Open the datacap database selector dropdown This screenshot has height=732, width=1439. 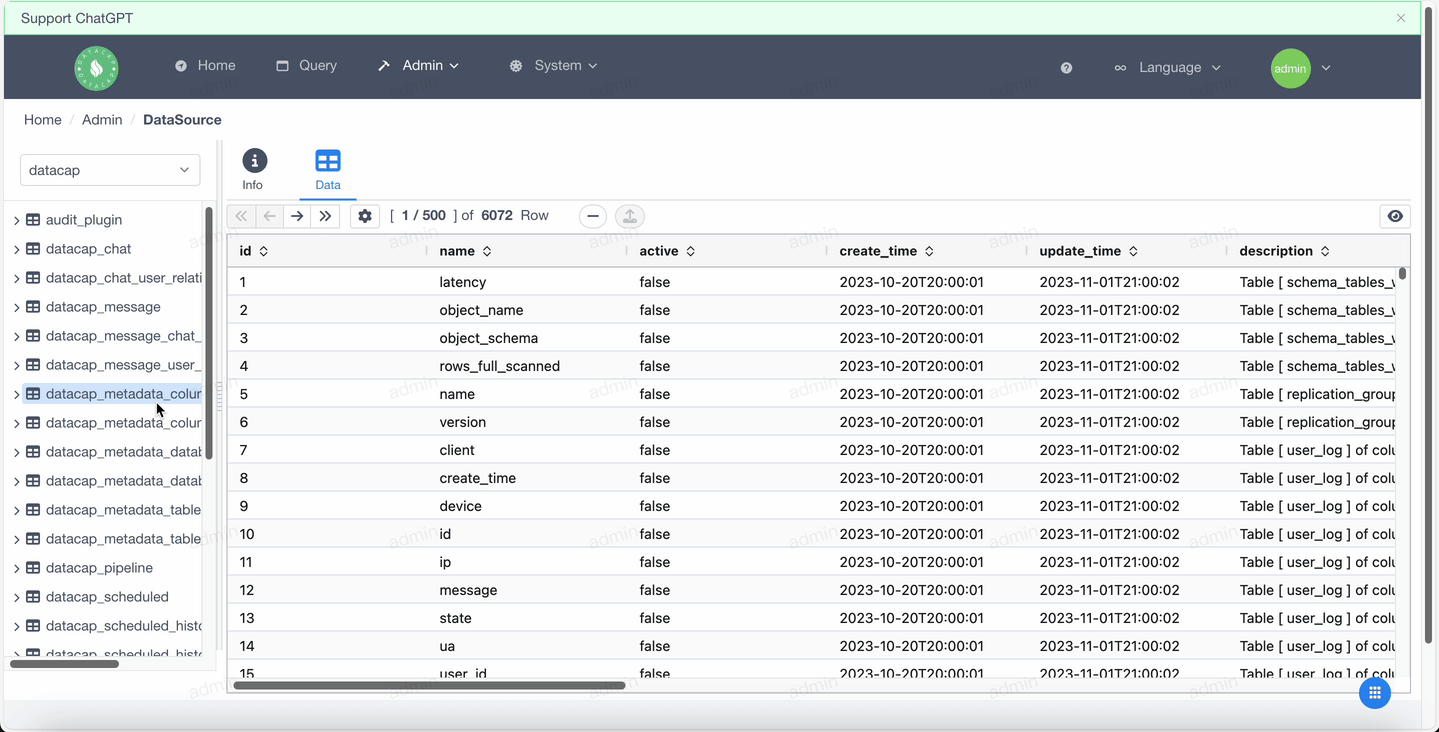pyautogui.click(x=109, y=169)
